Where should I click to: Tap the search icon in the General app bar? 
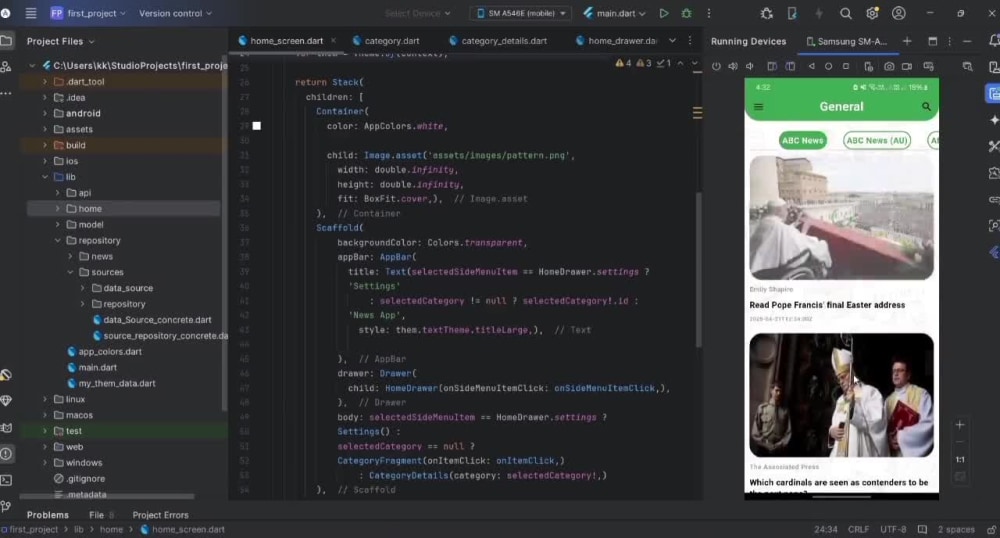tap(926, 107)
